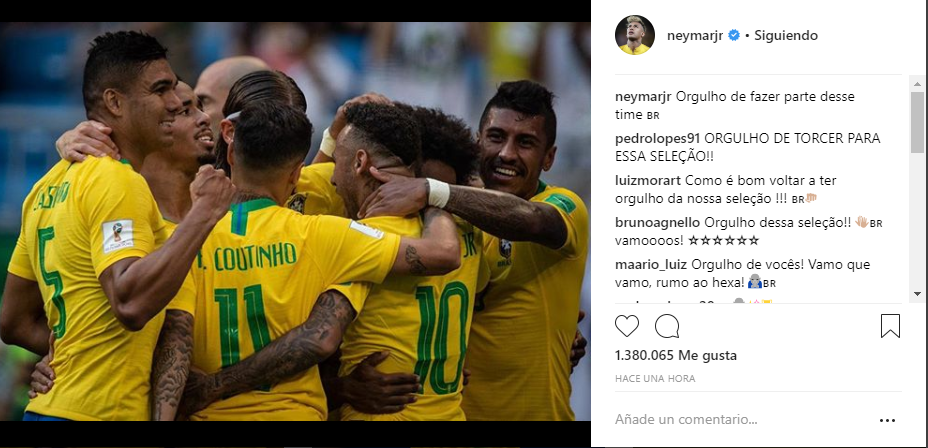Viewport: 928px width, 448px height.
Task: Open pedrolopes91's profile from comment
Action: [x=658, y=138]
